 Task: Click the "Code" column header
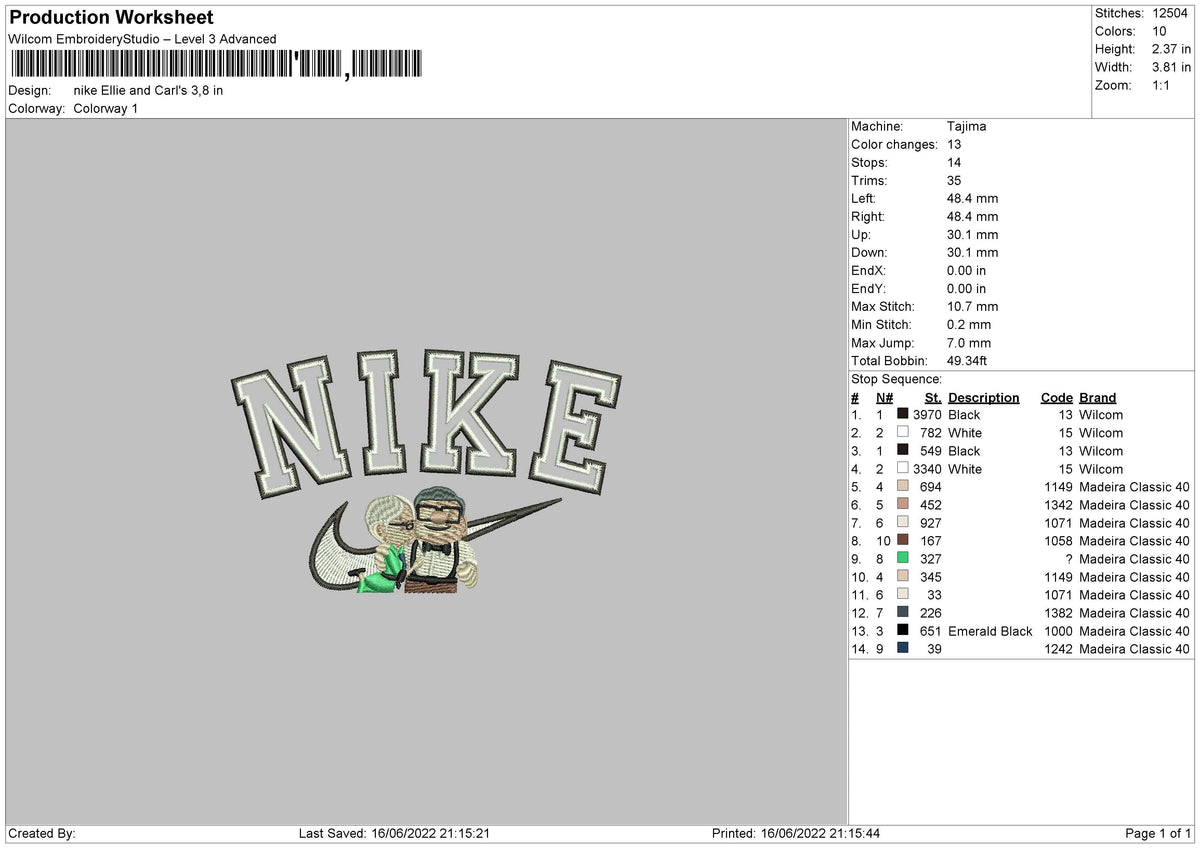1056,397
